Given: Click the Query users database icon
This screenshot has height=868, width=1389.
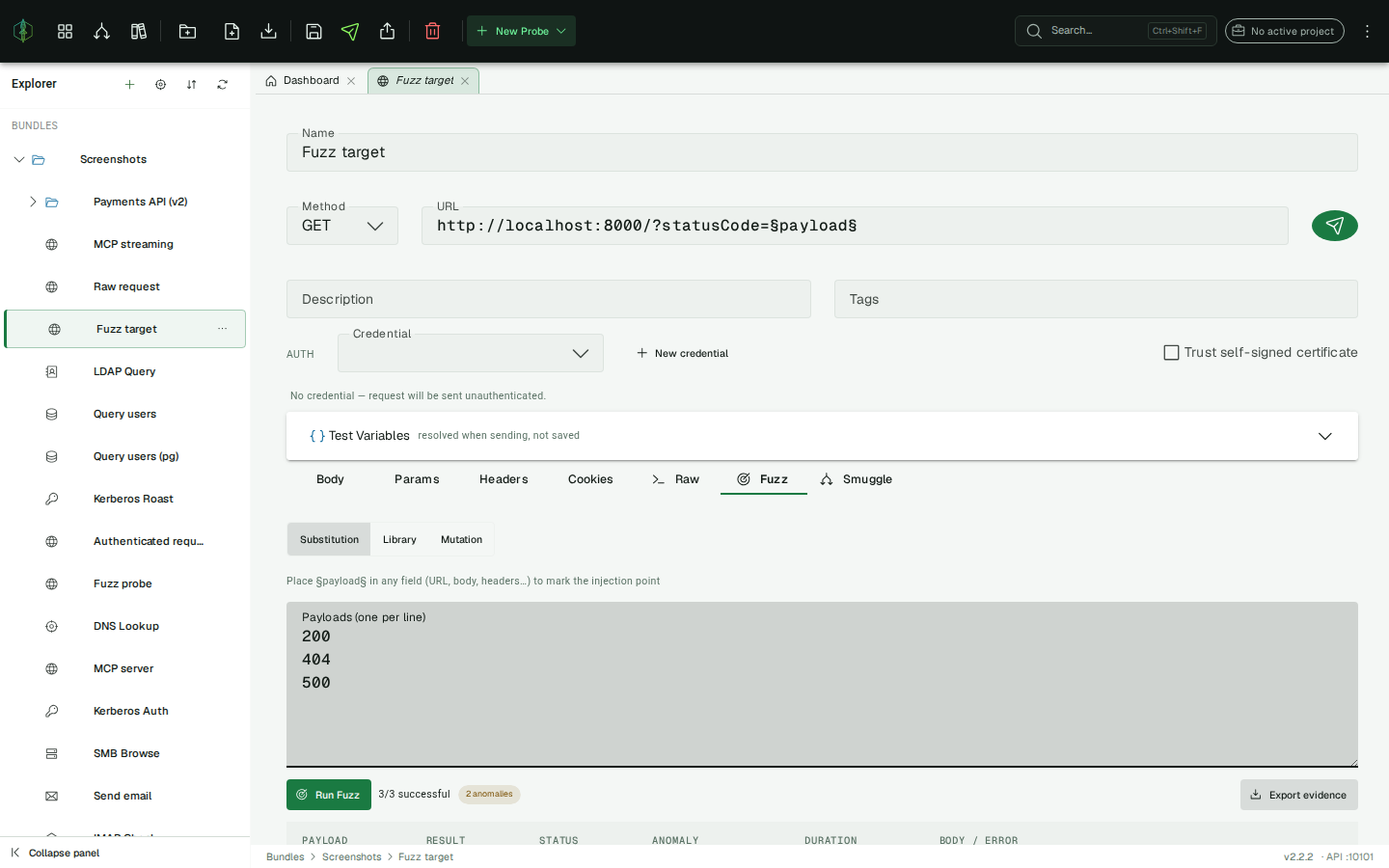Looking at the screenshot, I should click(52, 414).
